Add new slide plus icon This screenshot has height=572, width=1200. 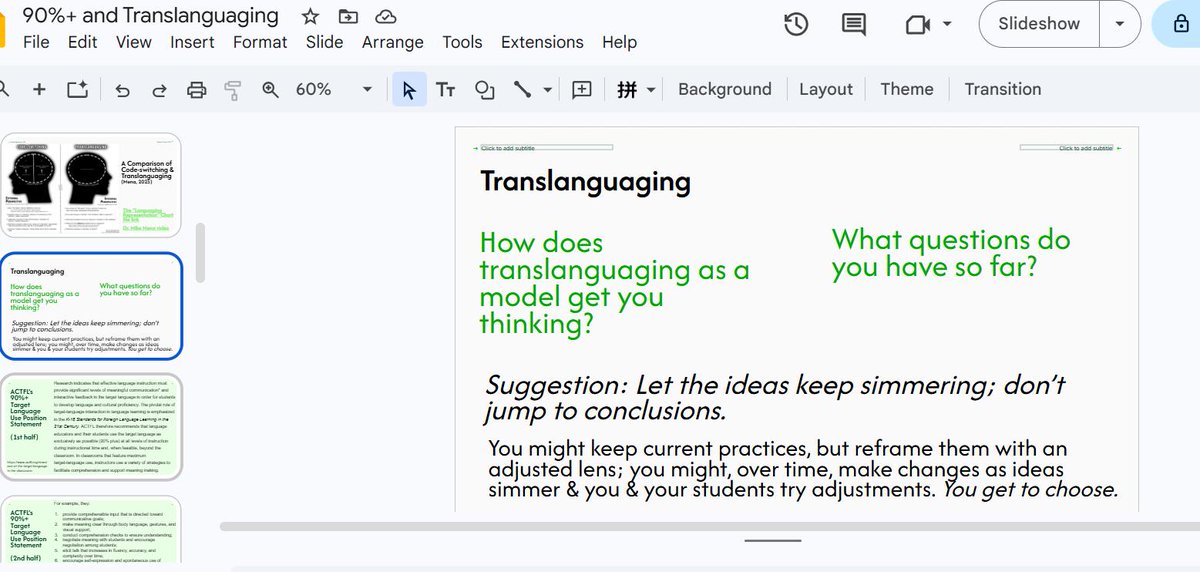[39, 89]
